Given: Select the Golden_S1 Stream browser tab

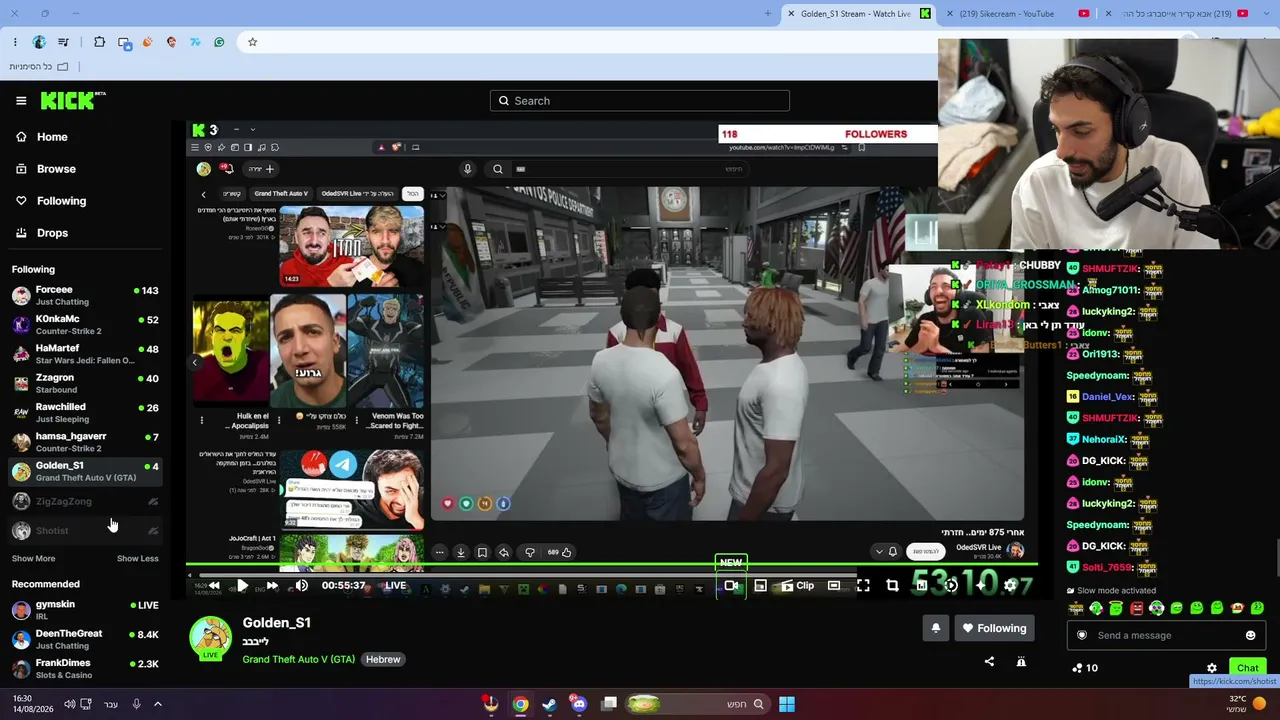Looking at the screenshot, I should pyautogui.click(x=856, y=14).
